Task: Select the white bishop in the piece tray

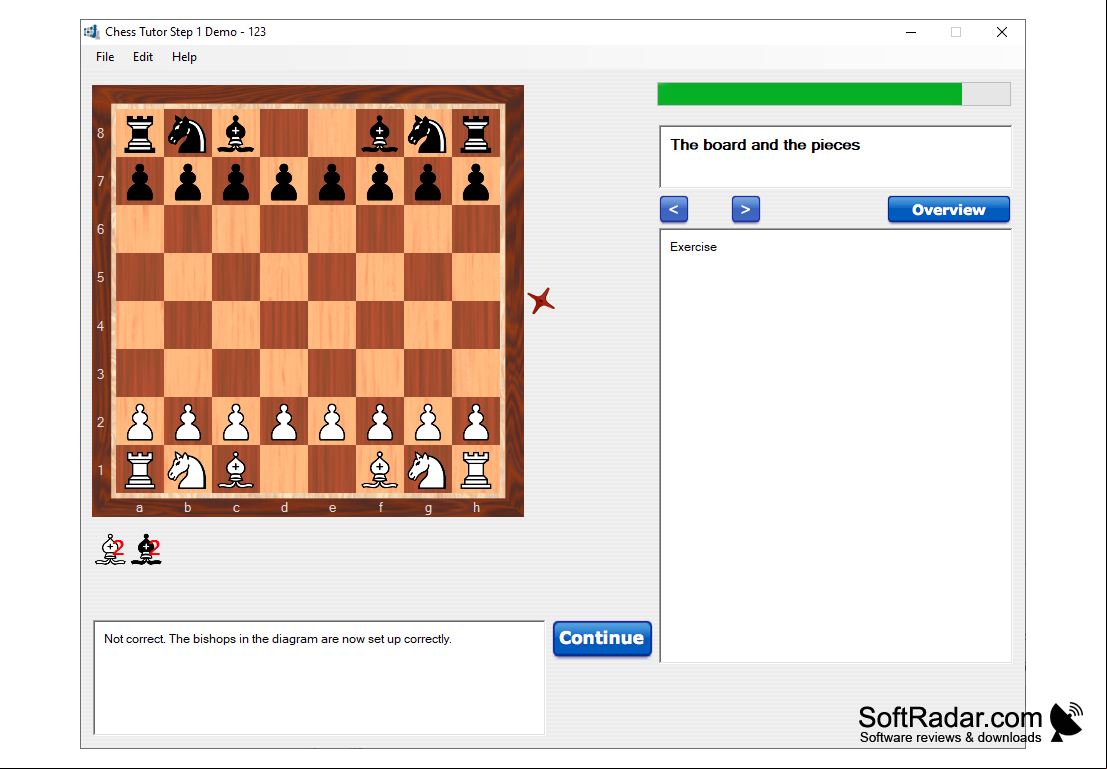Action: [x=109, y=549]
